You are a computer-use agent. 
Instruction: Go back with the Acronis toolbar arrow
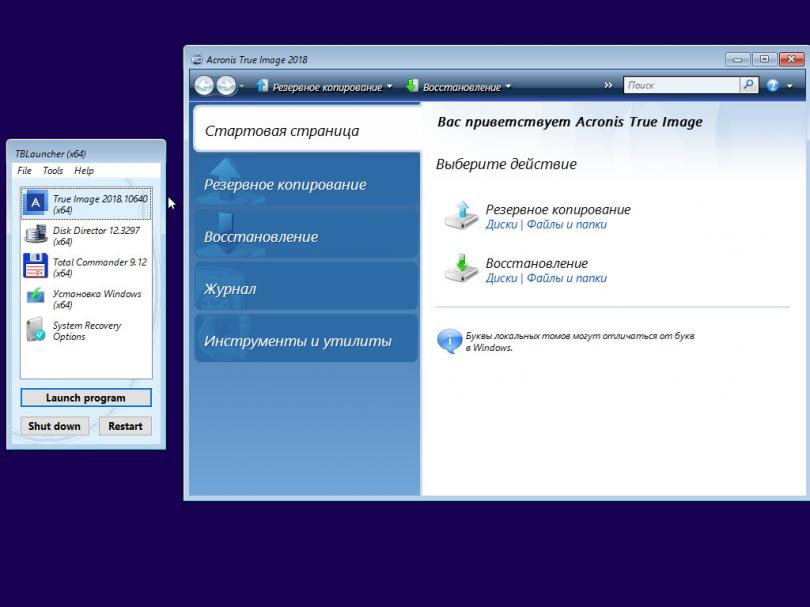[204, 85]
